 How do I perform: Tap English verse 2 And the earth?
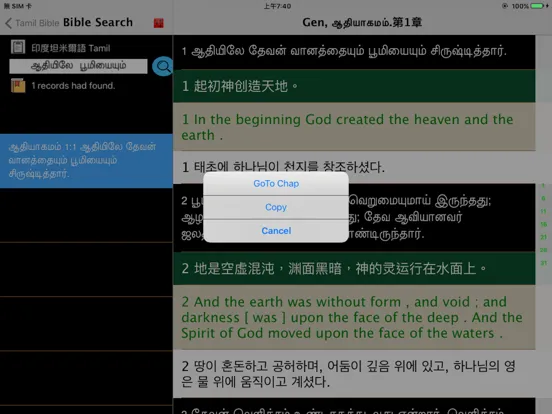(354, 317)
